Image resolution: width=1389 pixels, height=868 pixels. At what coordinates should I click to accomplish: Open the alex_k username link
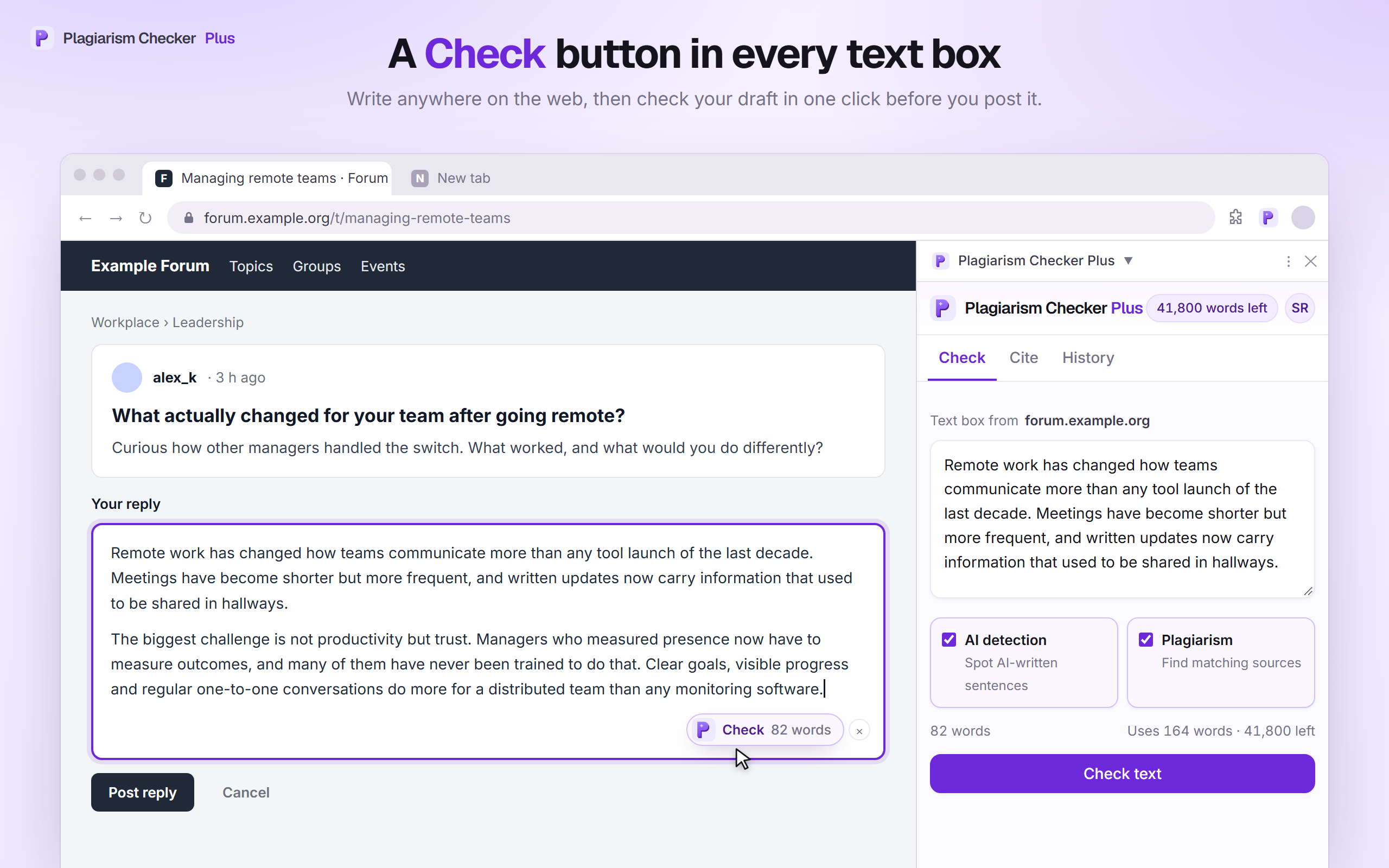(175, 377)
